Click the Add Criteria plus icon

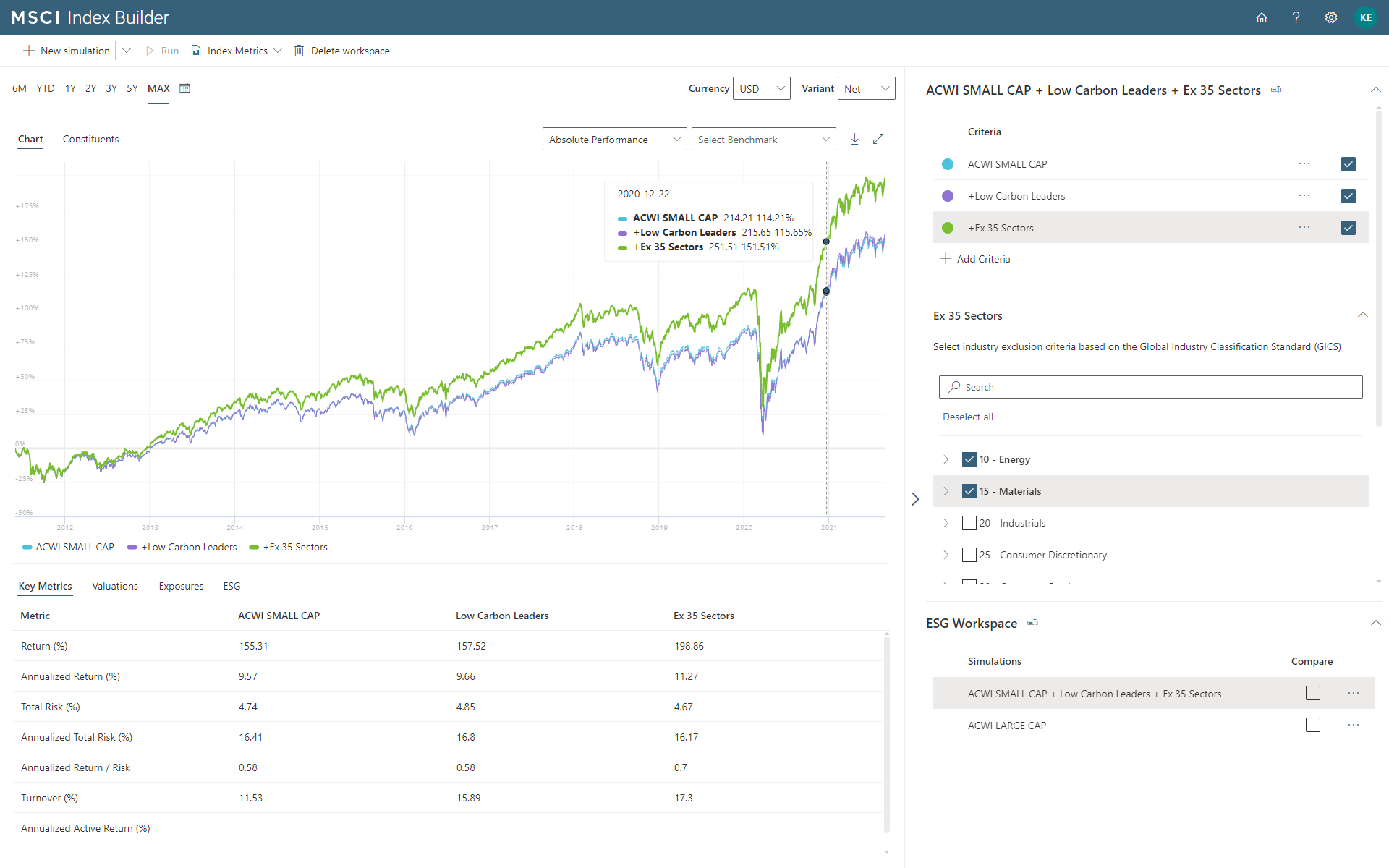point(946,259)
